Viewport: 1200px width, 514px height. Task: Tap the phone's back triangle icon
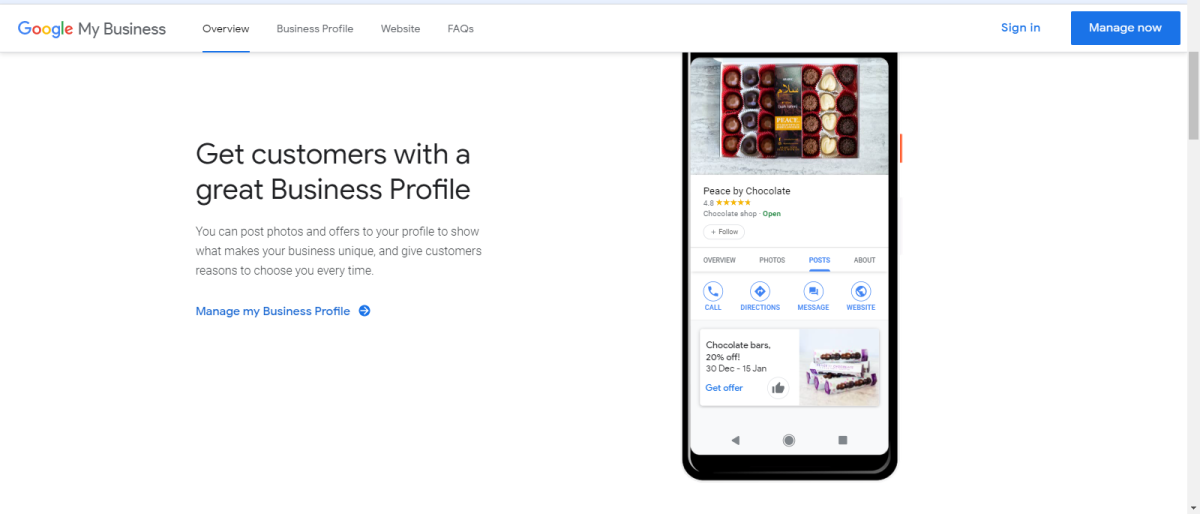click(x=736, y=440)
